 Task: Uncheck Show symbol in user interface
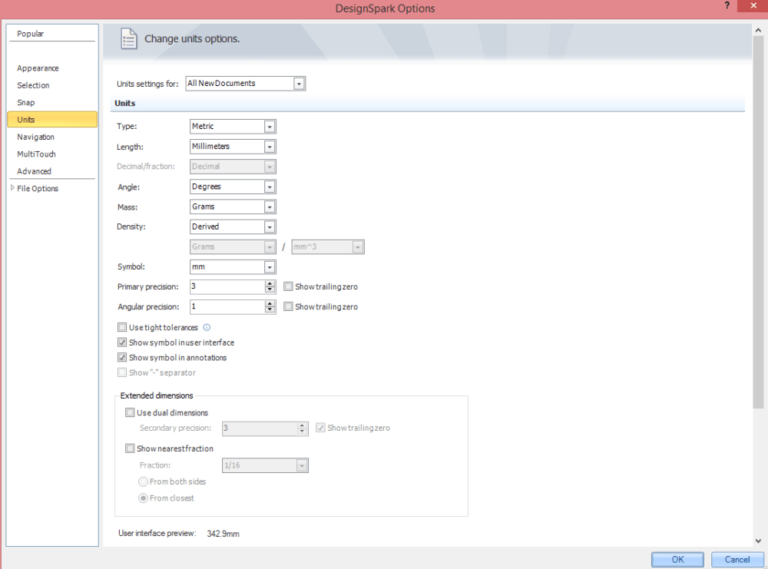pos(122,342)
